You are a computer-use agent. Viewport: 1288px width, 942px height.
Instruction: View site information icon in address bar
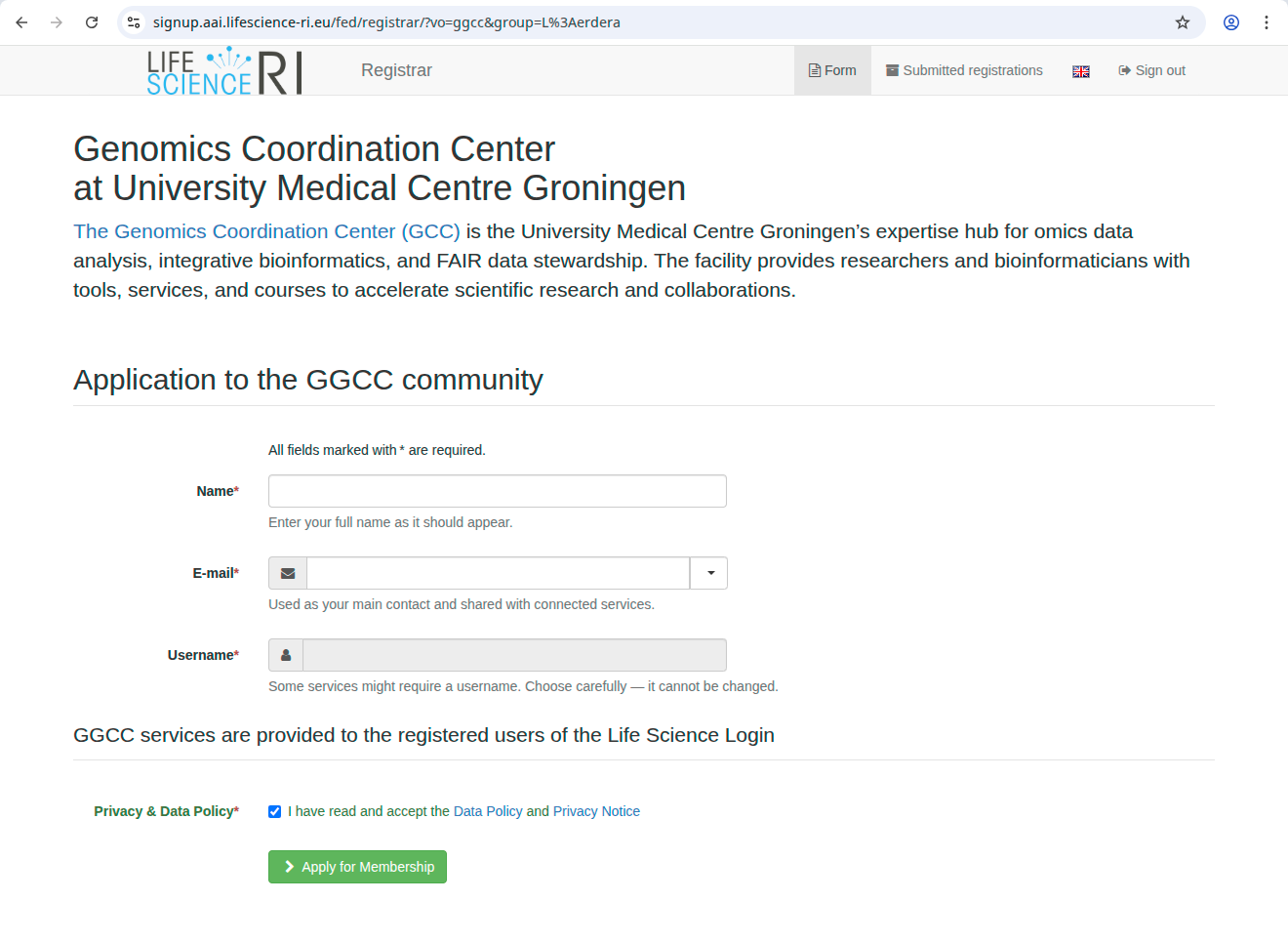click(134, 22)
